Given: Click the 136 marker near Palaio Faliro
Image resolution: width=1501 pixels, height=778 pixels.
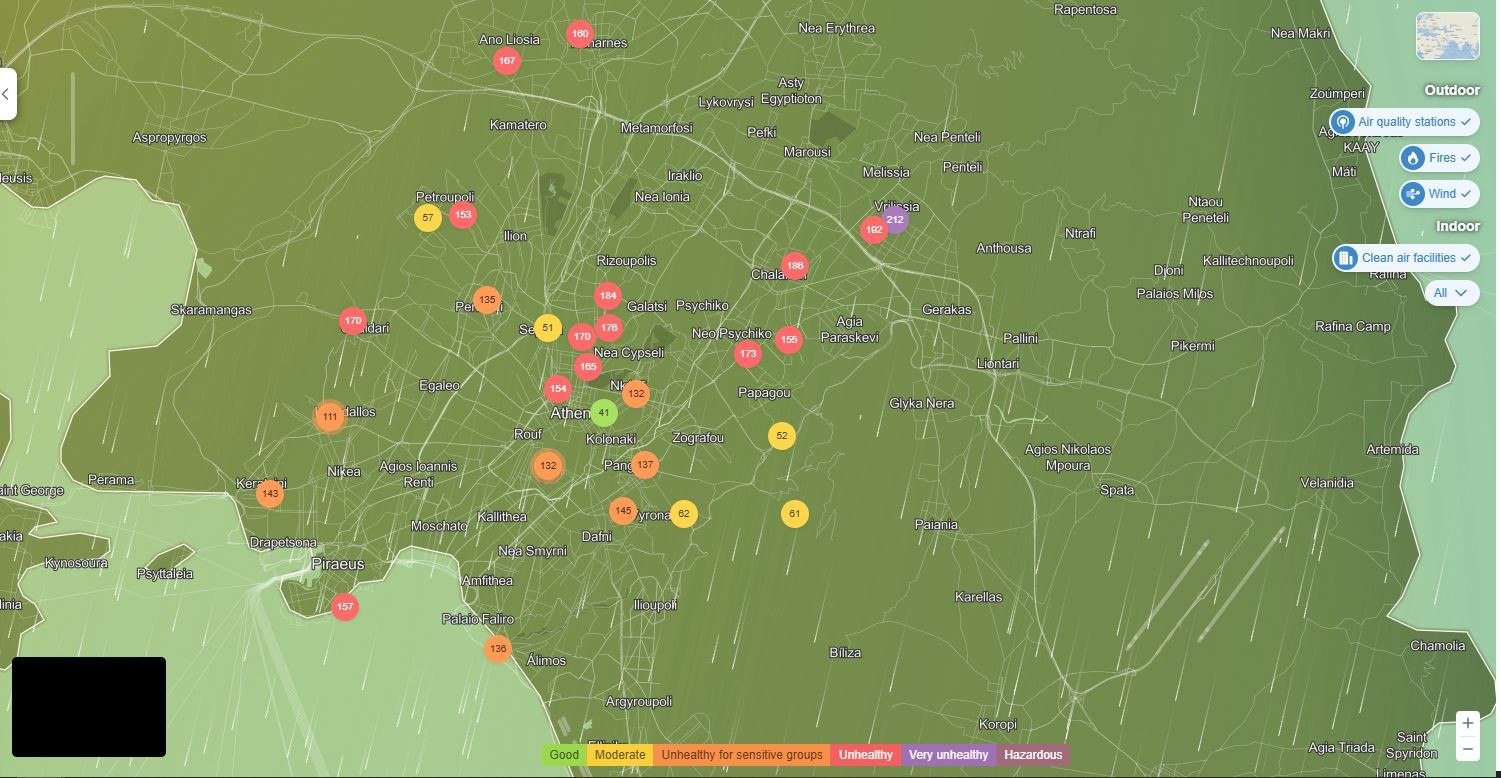Looking at the screenshot, I should click(498, 649).
